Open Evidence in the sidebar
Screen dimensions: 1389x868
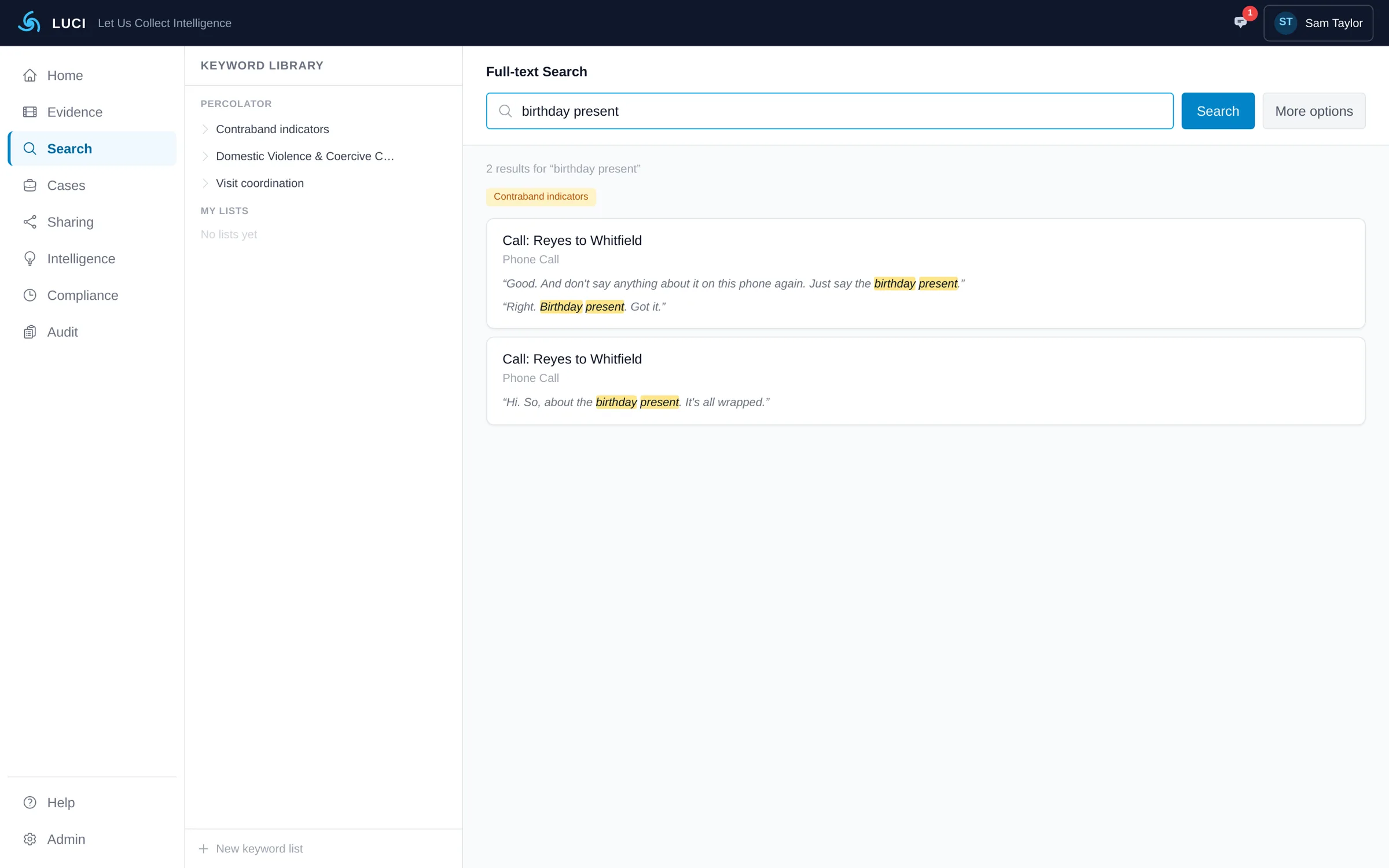pos(92,112)
